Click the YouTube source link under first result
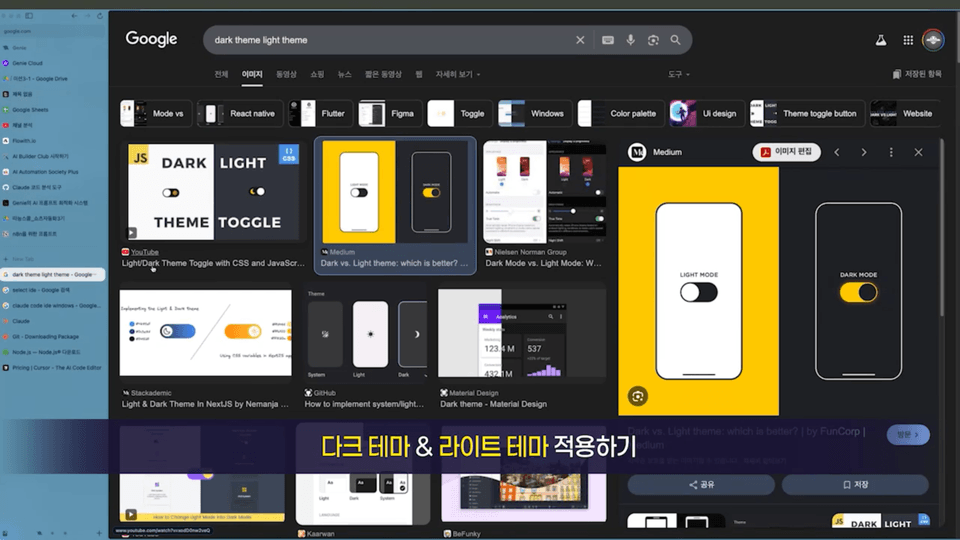The width and height of the screenshot is (960, 540). click(x=144, y=252)
